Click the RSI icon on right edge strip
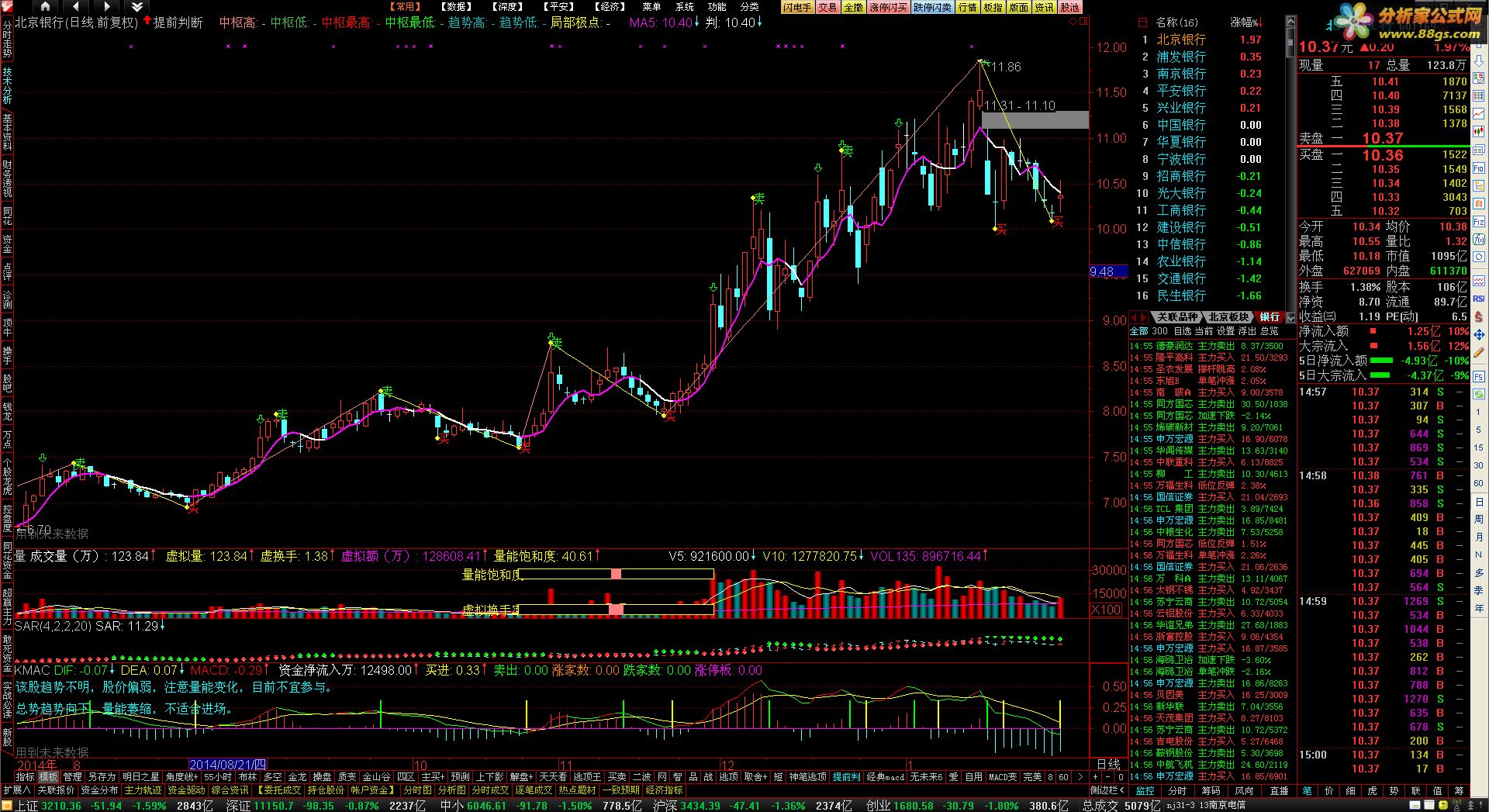1489x812 pixels. (1479, 299)
